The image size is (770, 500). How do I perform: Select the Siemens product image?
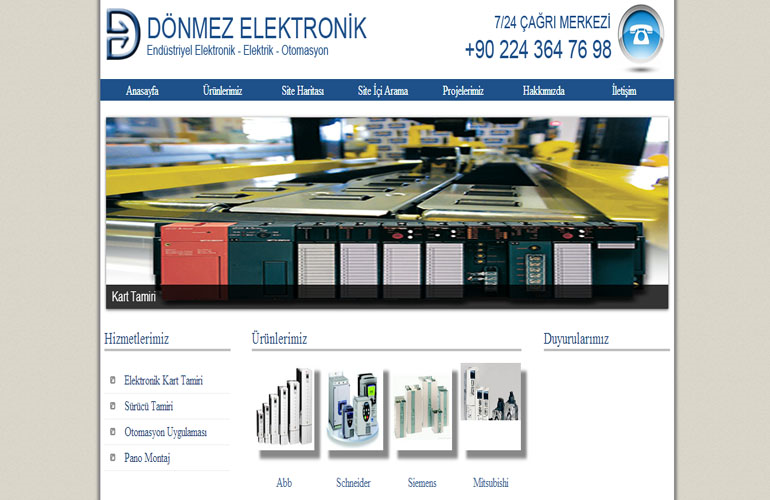[422, 411]
